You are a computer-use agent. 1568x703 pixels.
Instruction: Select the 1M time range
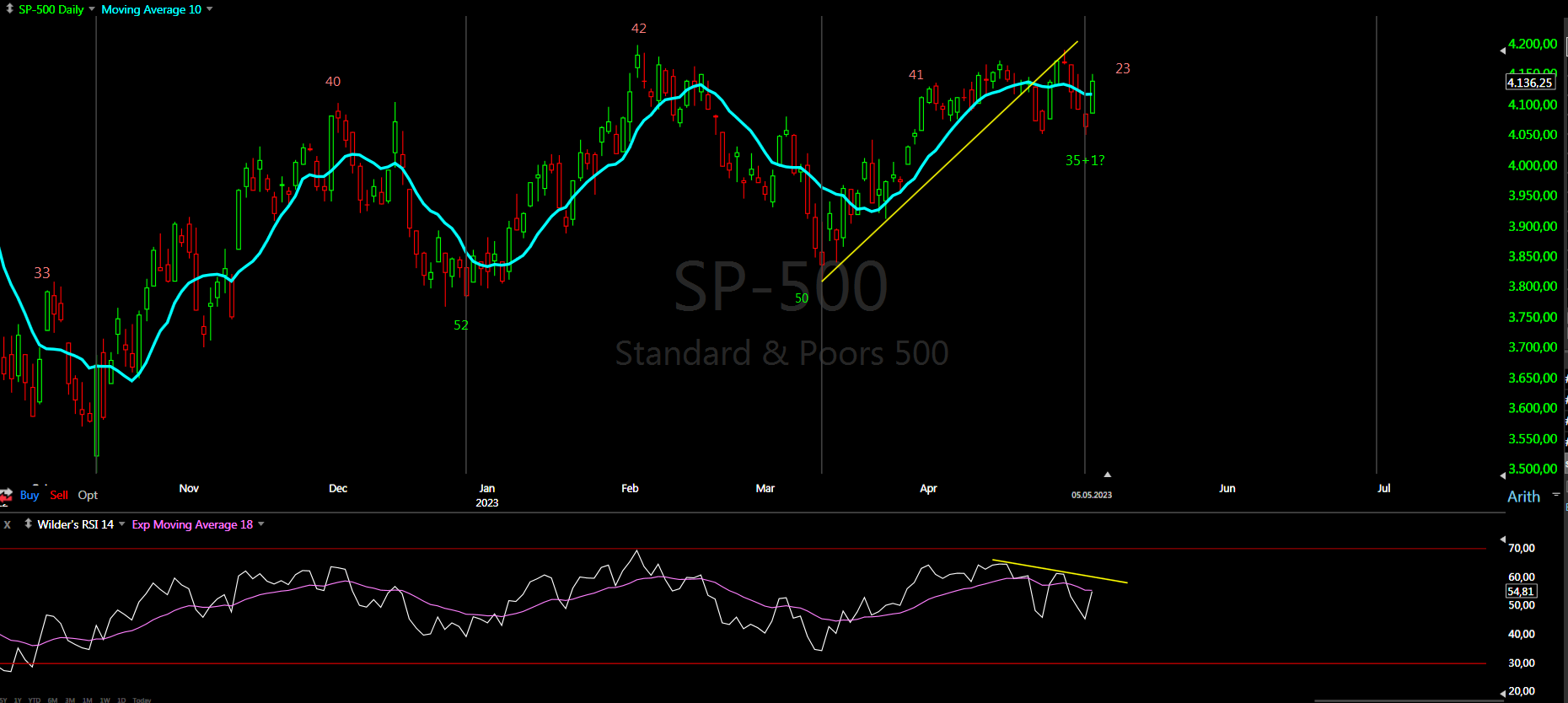[88, 700]
